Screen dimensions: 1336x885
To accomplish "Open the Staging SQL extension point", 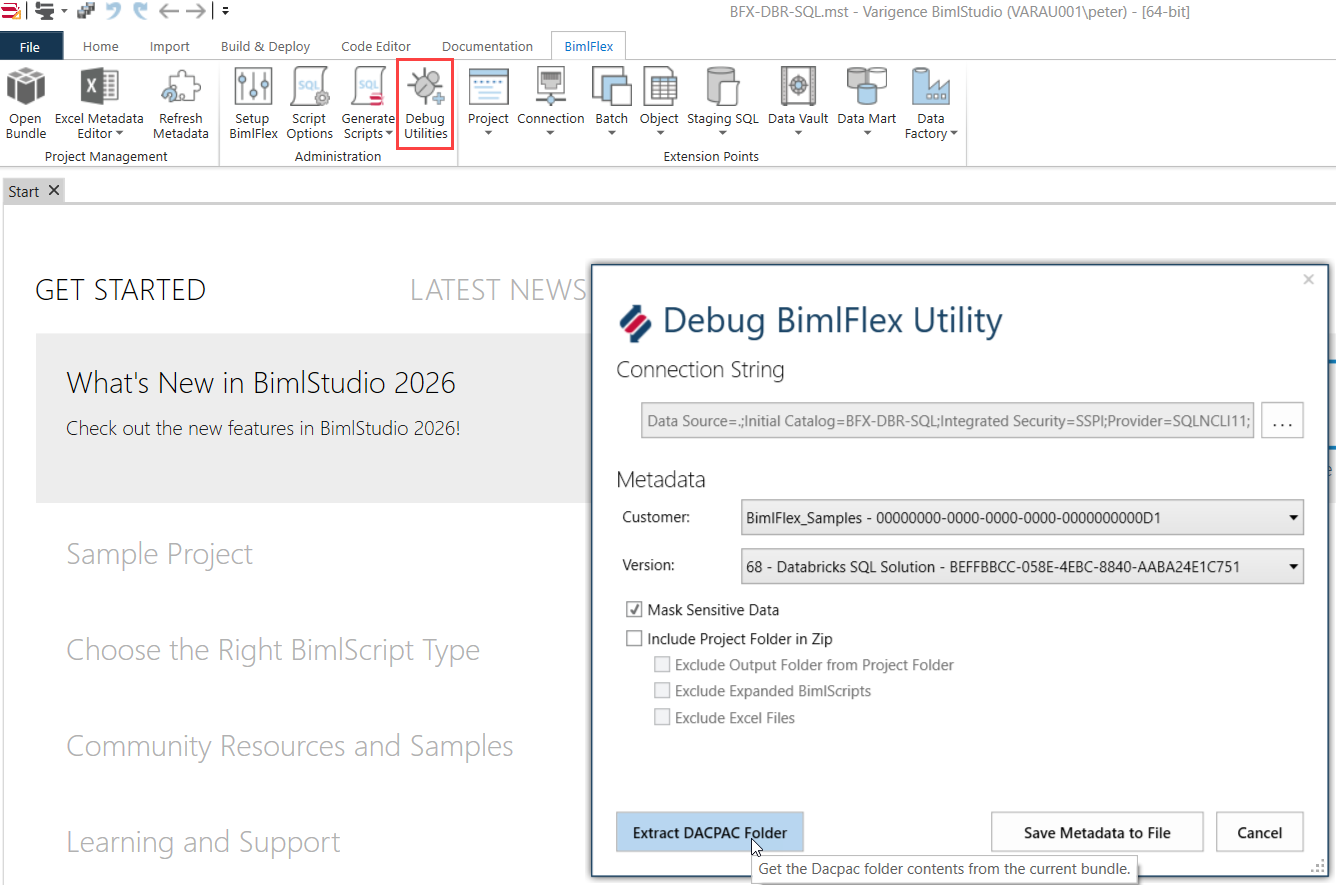I will pos(722,103).
